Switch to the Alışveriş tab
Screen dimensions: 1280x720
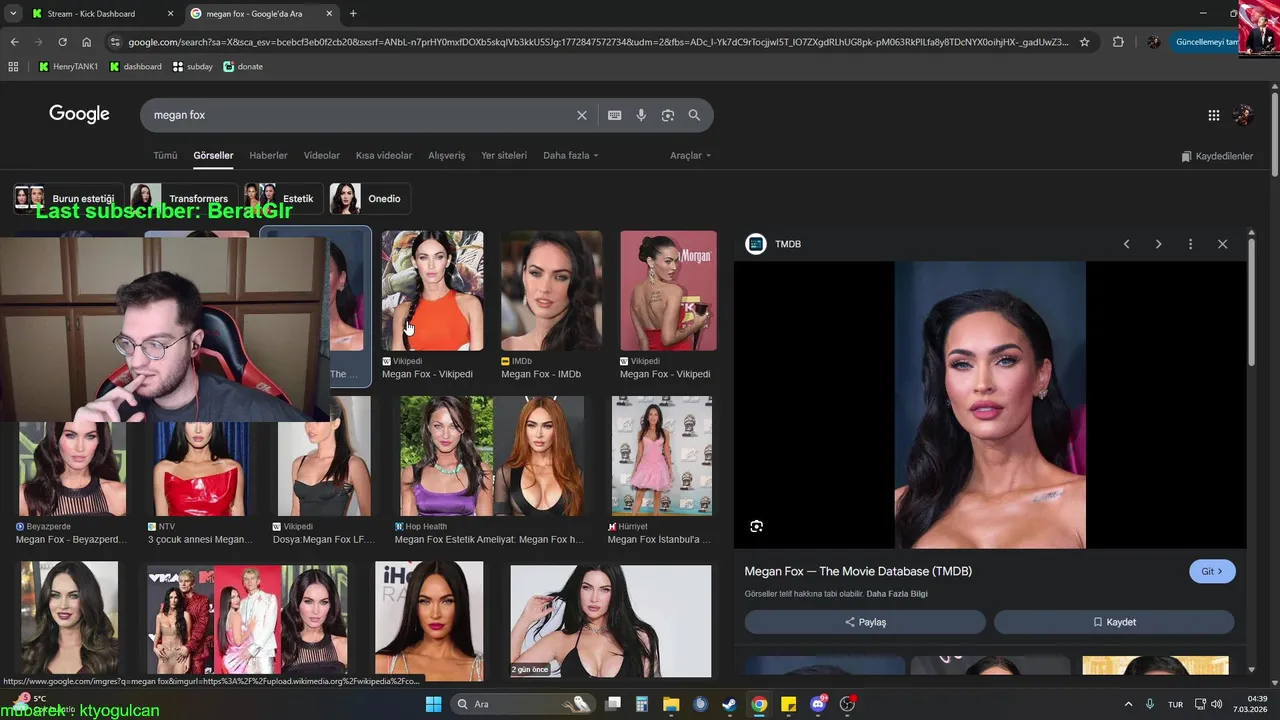point(447,156)
